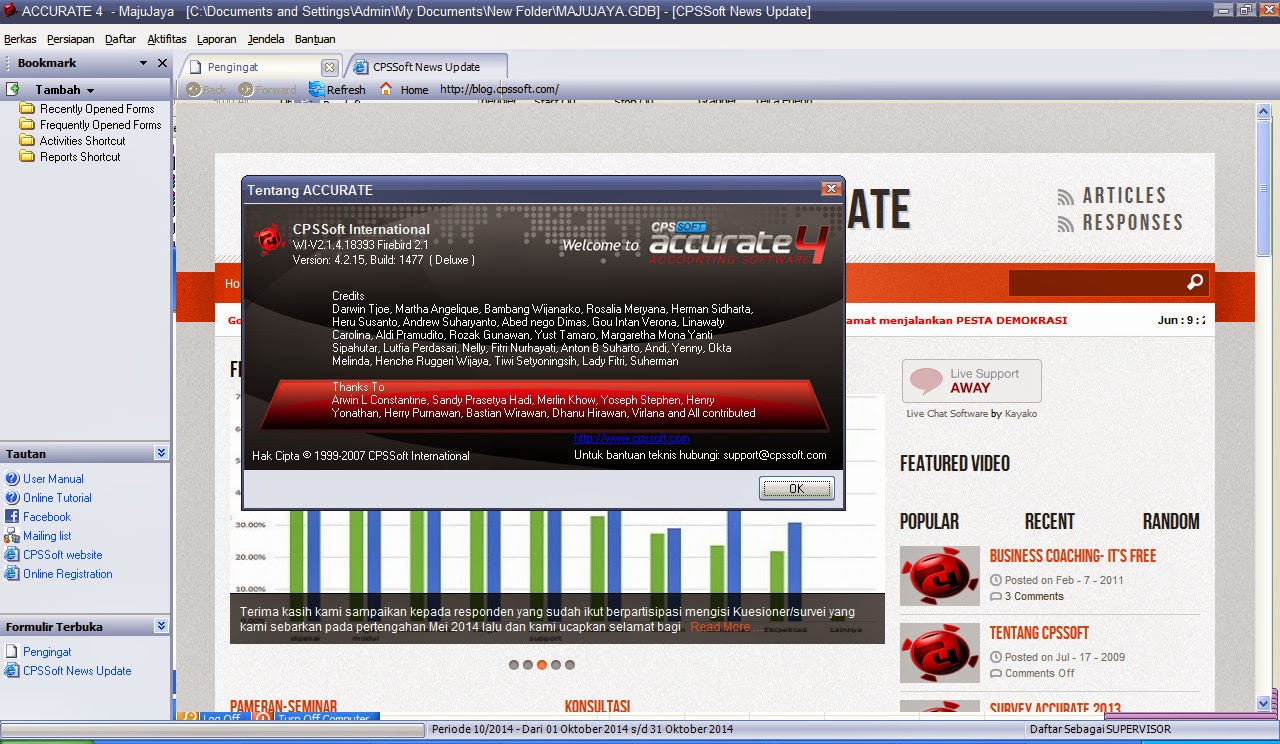Click the Live Support AWAY button

[971, 381]
